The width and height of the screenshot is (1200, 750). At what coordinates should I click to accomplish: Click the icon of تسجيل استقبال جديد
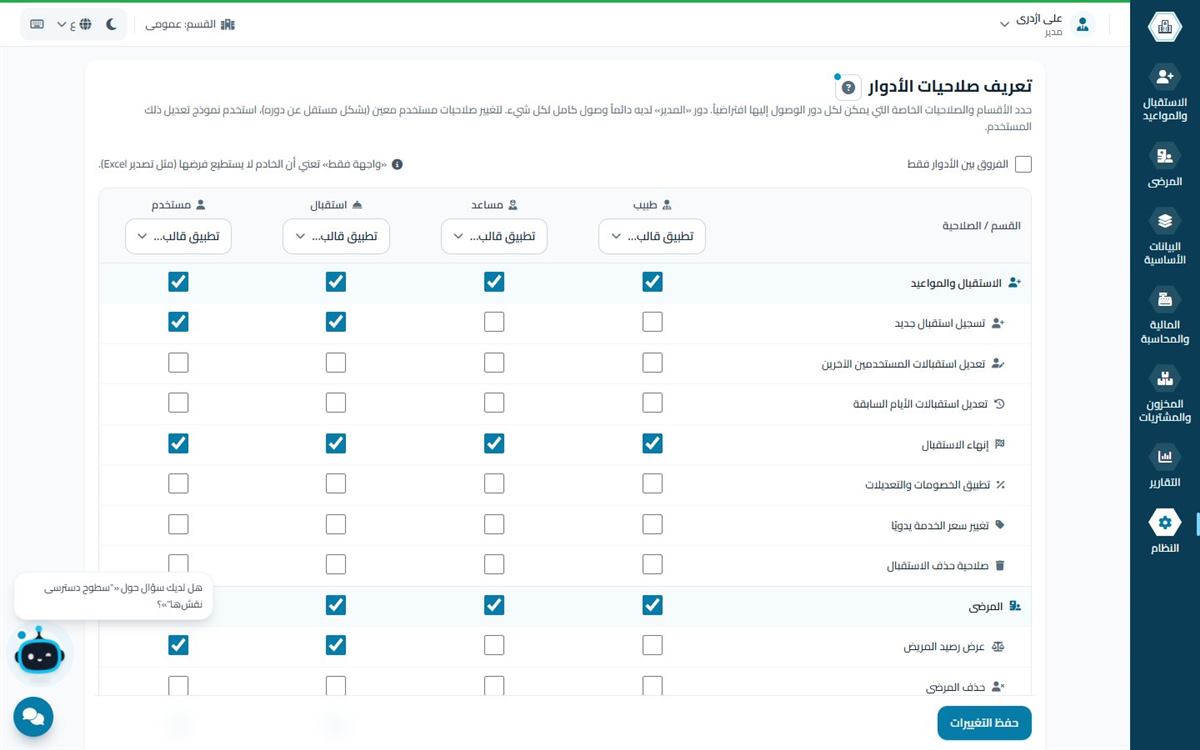[x=998, y=323]
